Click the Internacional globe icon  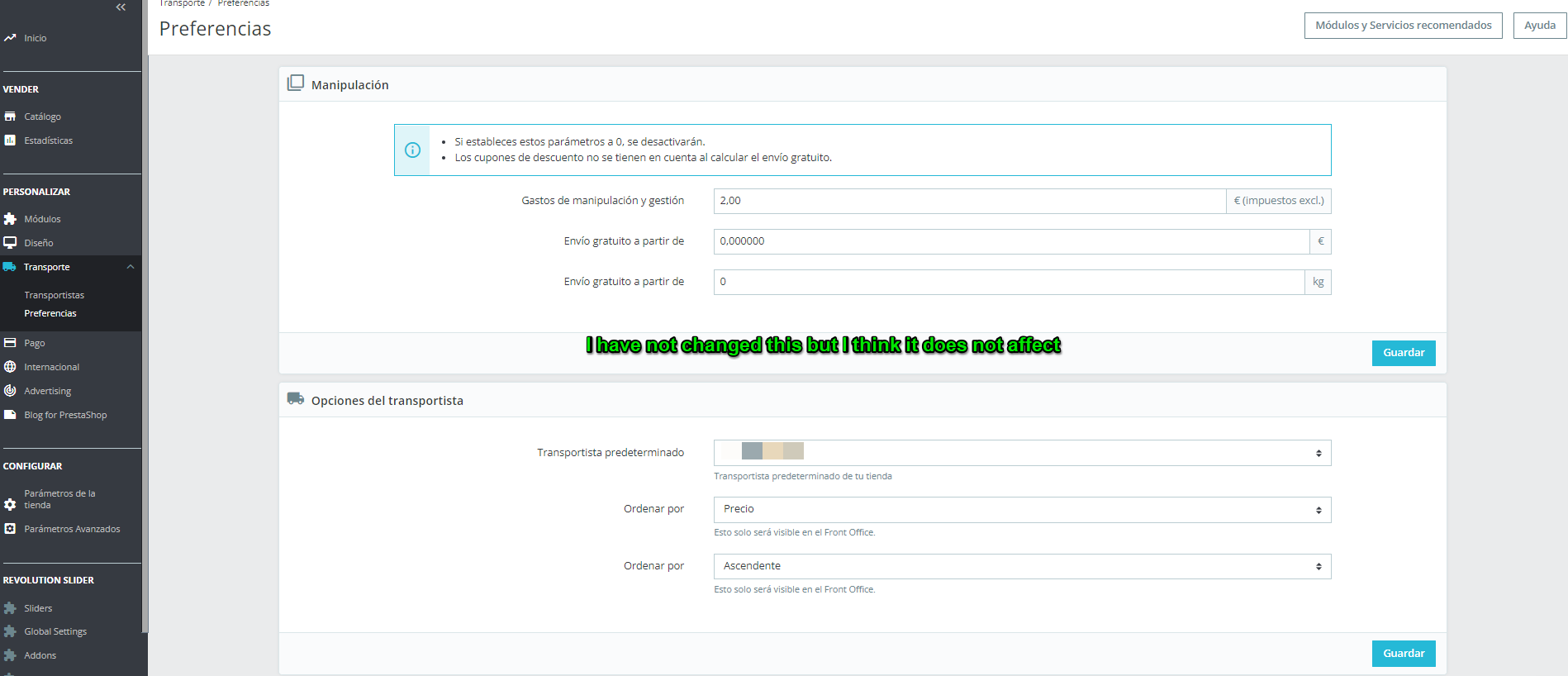[x=10, y=367]
